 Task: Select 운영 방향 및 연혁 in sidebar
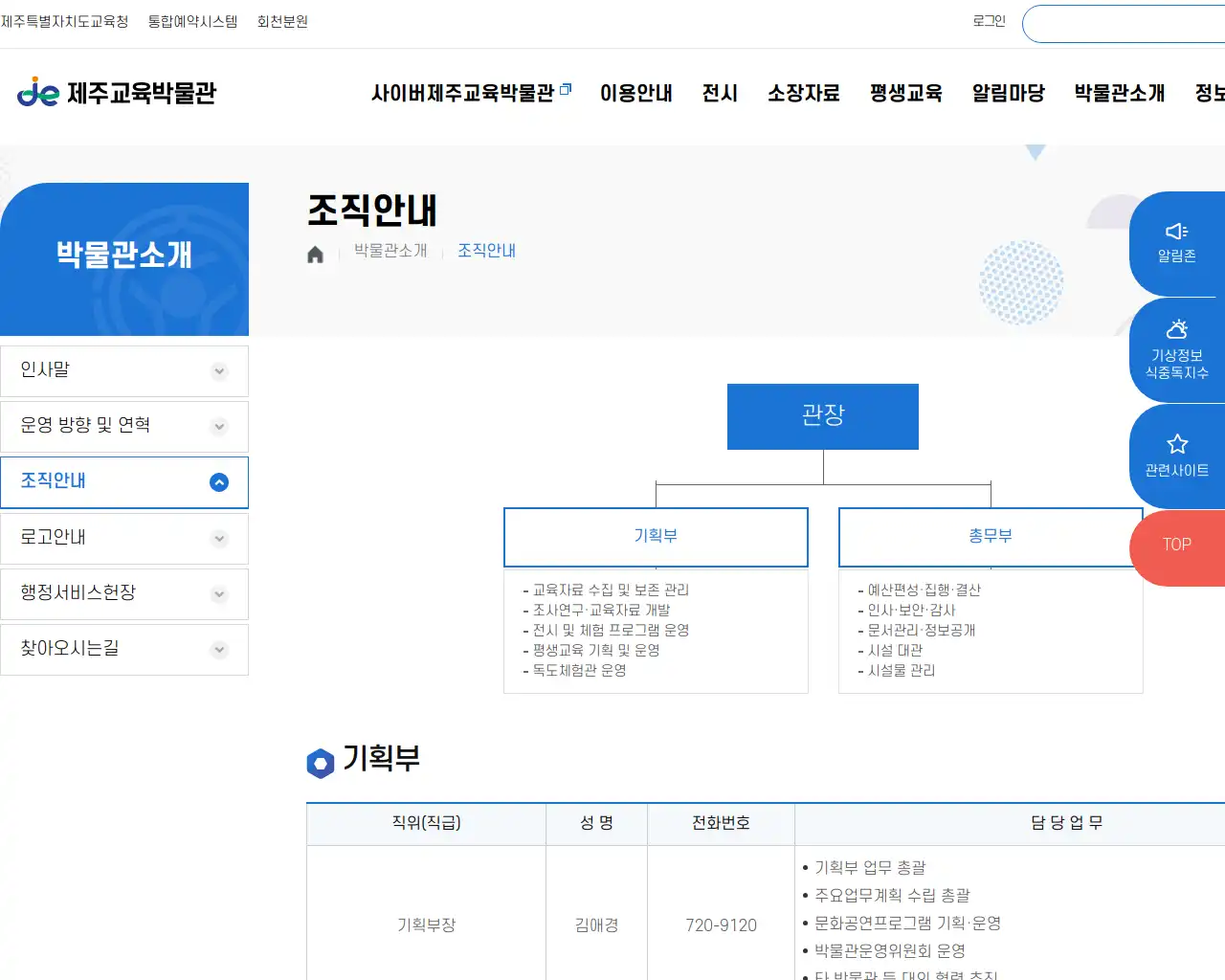coord(124,427)
